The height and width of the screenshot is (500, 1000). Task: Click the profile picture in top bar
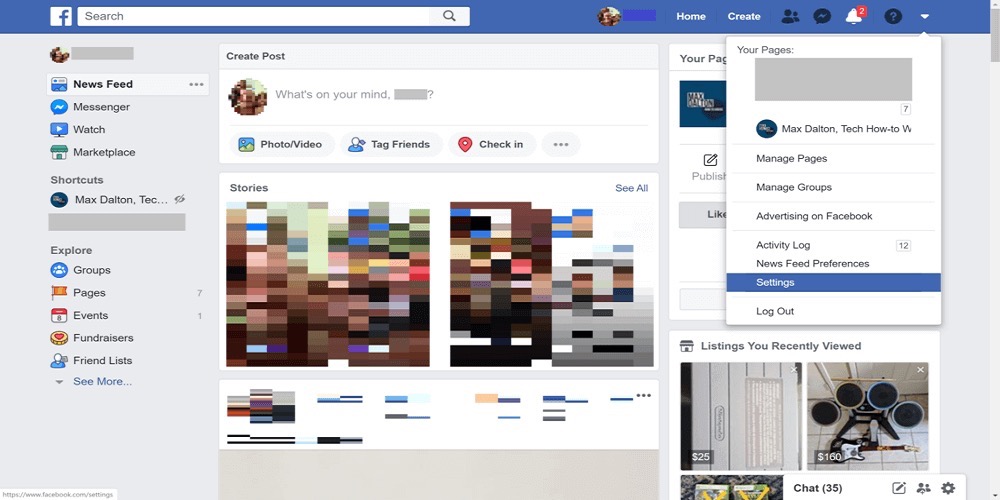coord(609,17)
